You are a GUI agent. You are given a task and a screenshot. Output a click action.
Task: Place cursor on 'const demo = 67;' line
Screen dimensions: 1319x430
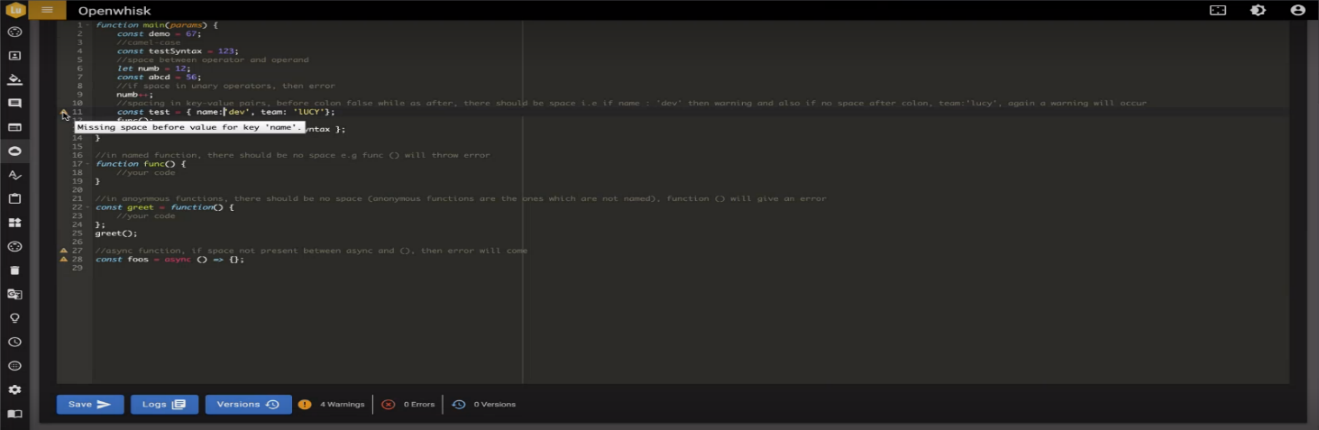(x=159, y=33)
